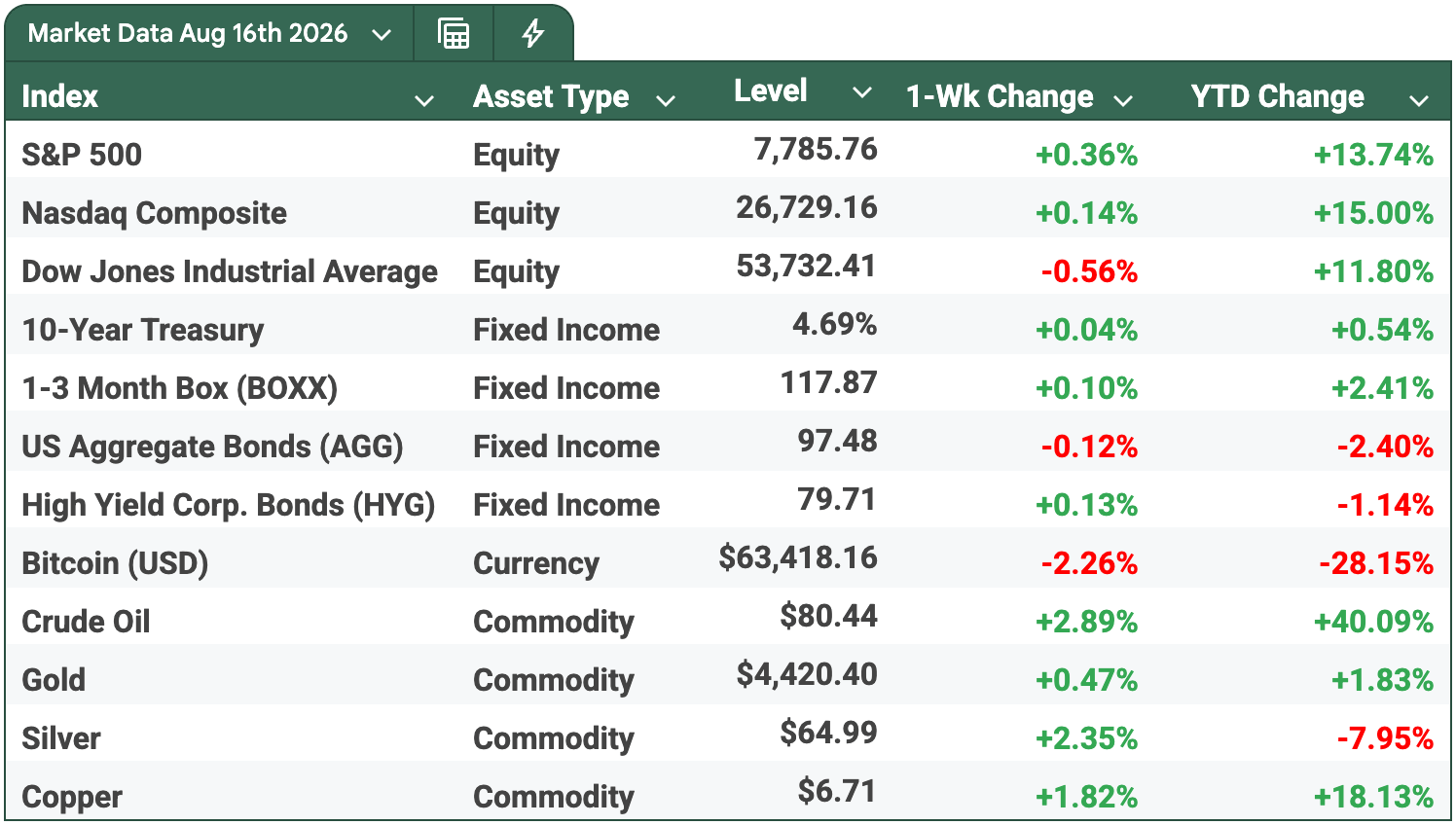
Task: Click the 10-Year Treasury level cell
Action: click(835, 324)
